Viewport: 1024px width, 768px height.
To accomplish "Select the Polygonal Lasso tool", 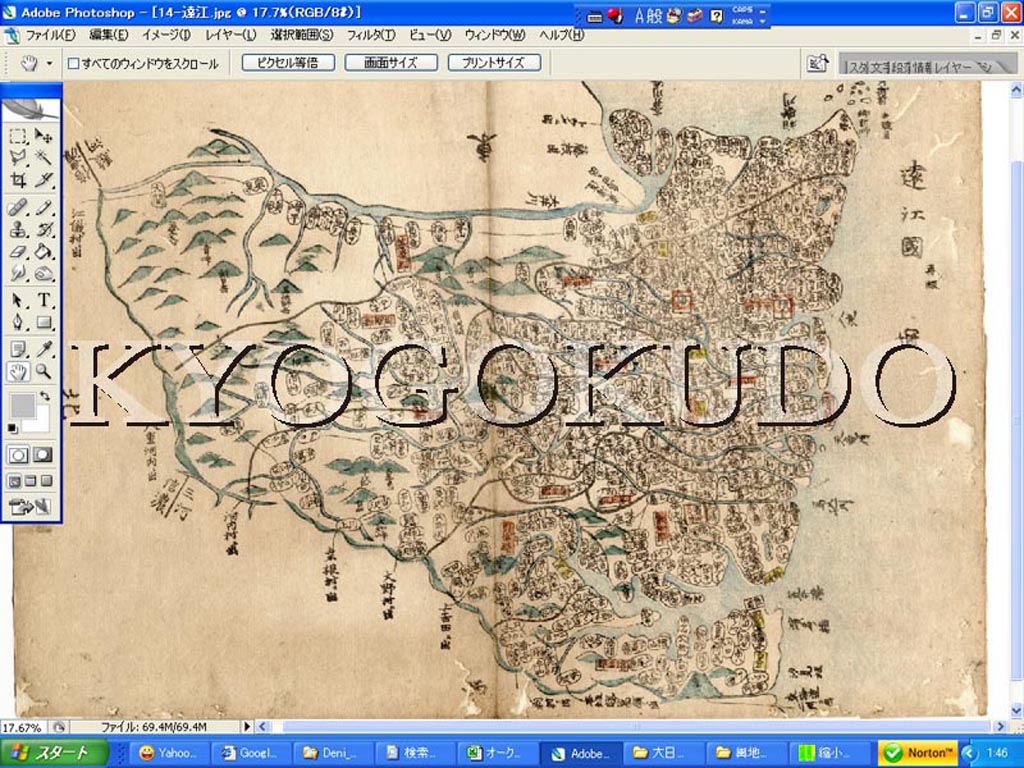I will [18, 157].
